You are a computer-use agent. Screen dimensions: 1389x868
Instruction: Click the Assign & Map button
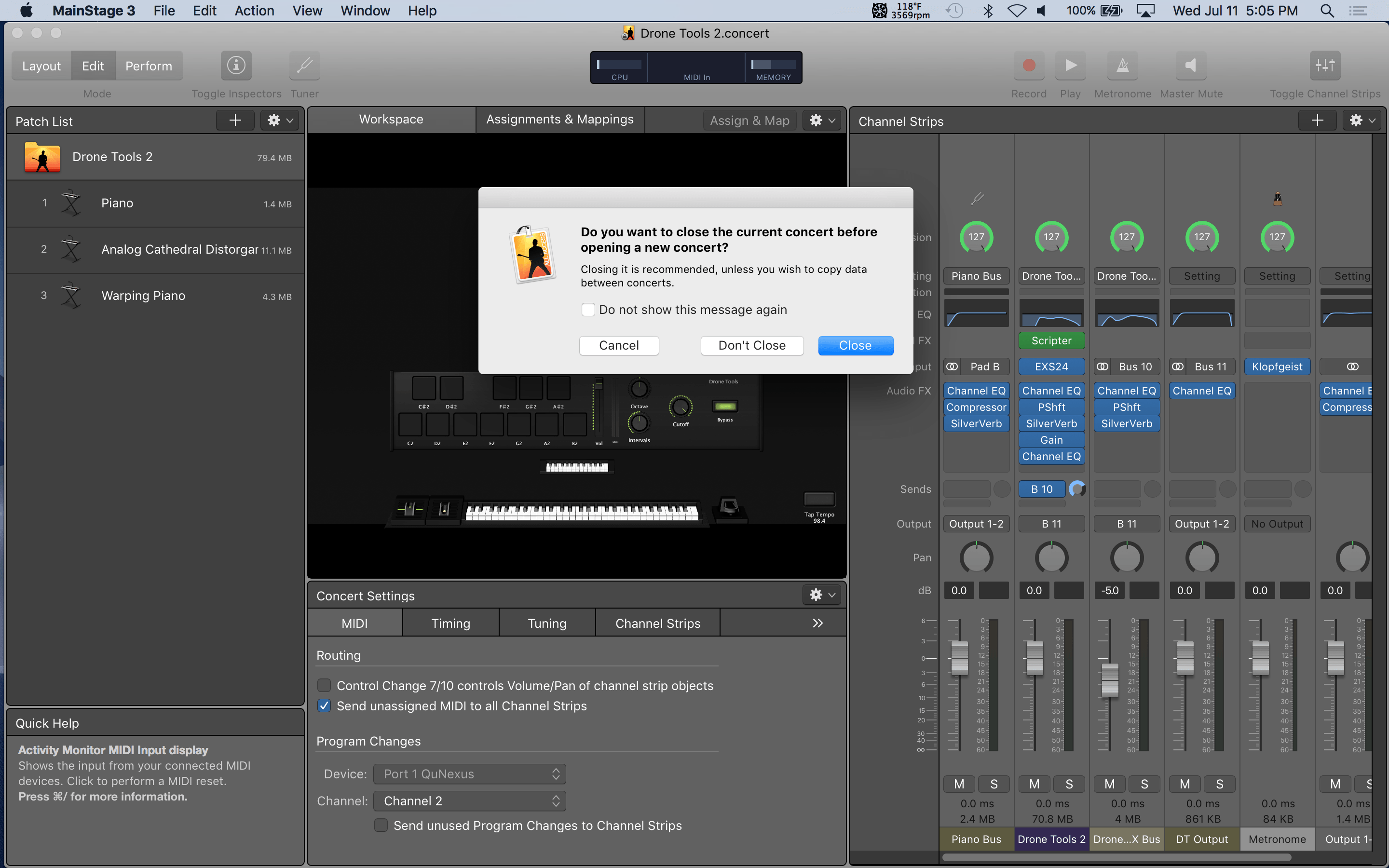tap(749, 120)
